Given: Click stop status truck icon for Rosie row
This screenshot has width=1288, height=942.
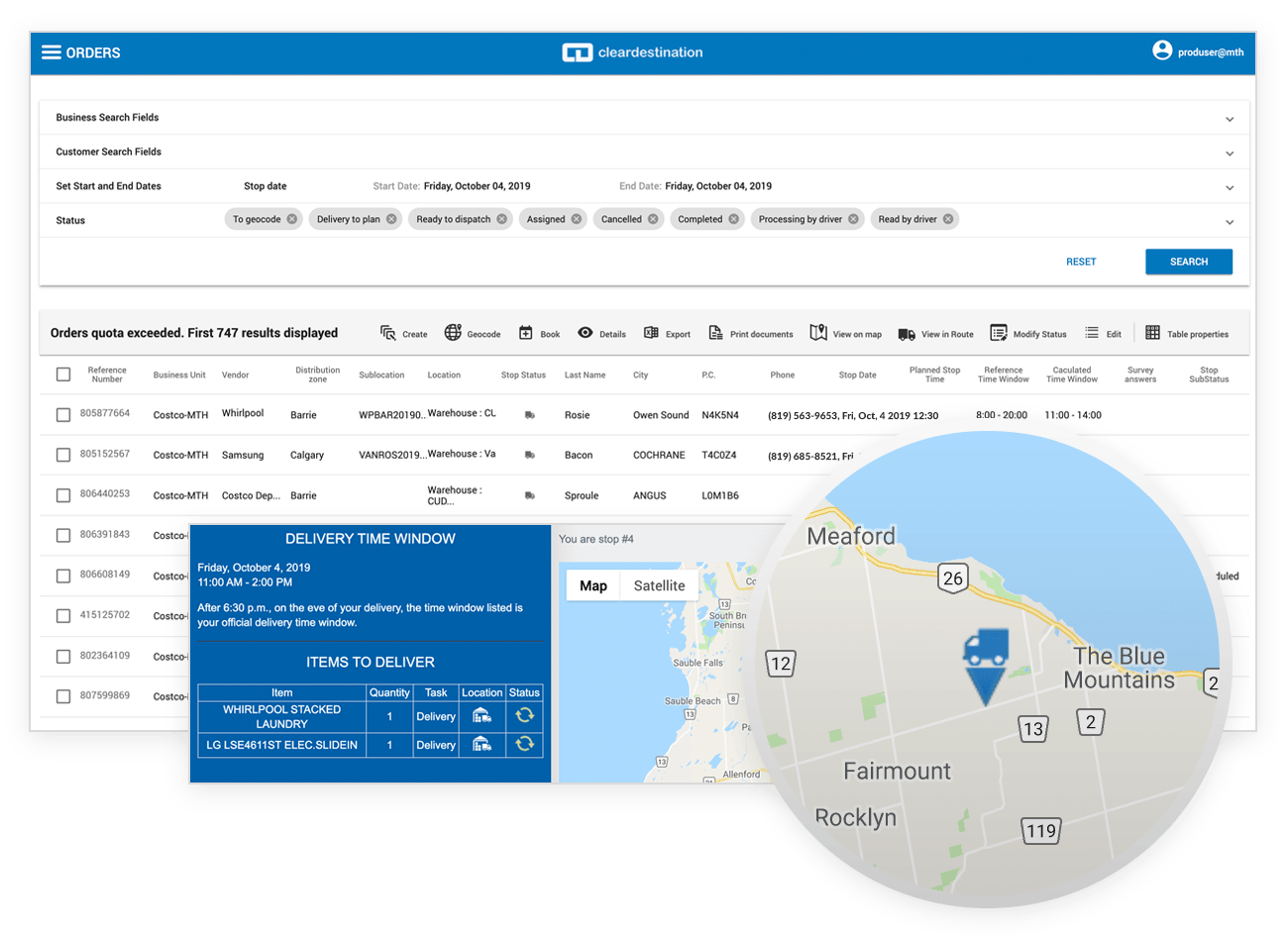Looking at the screenshot, I should [530, 415].
